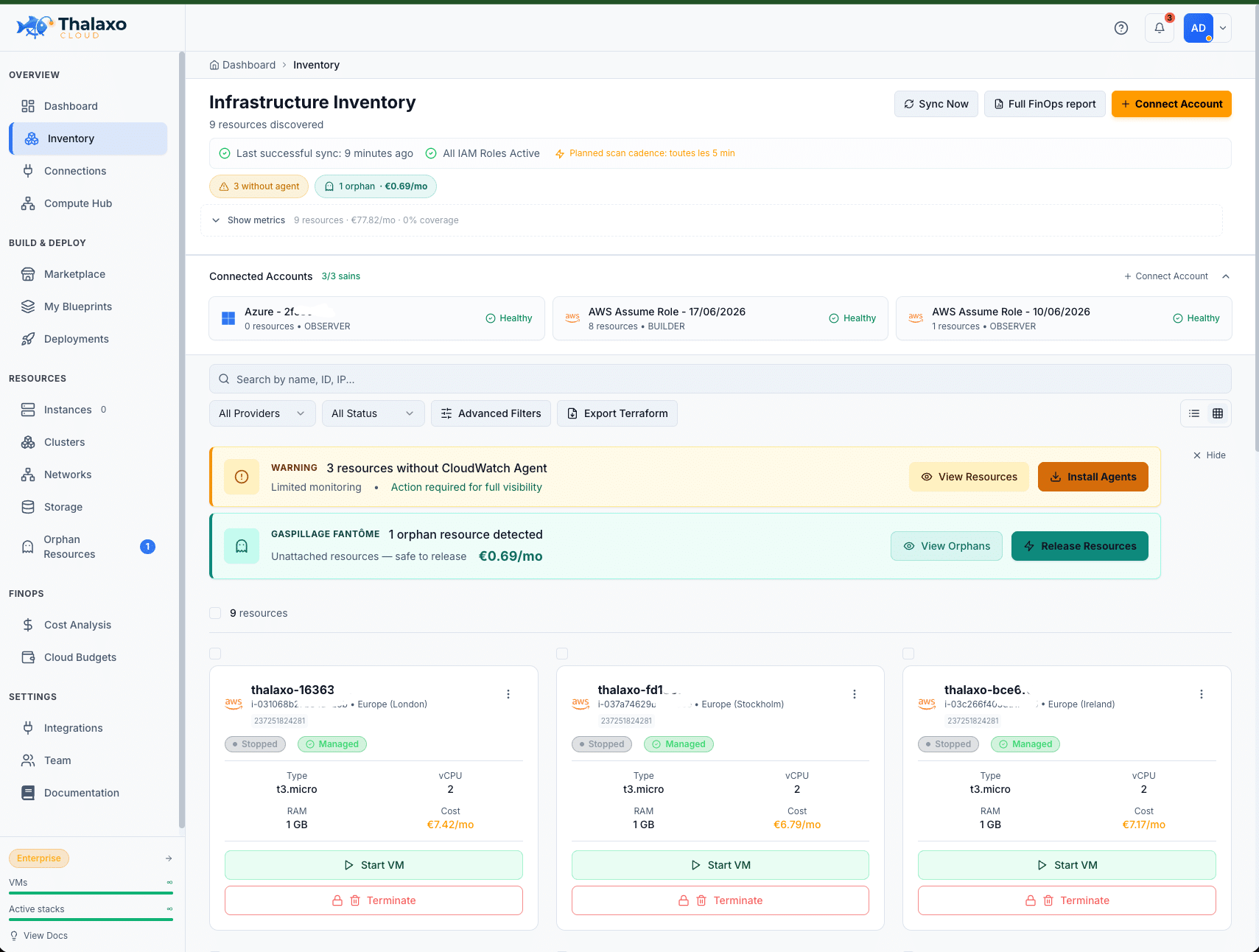Terminate the thalaxo-fd1 instance
Screen dimensions: 1259x952
[x=720, y=900]
